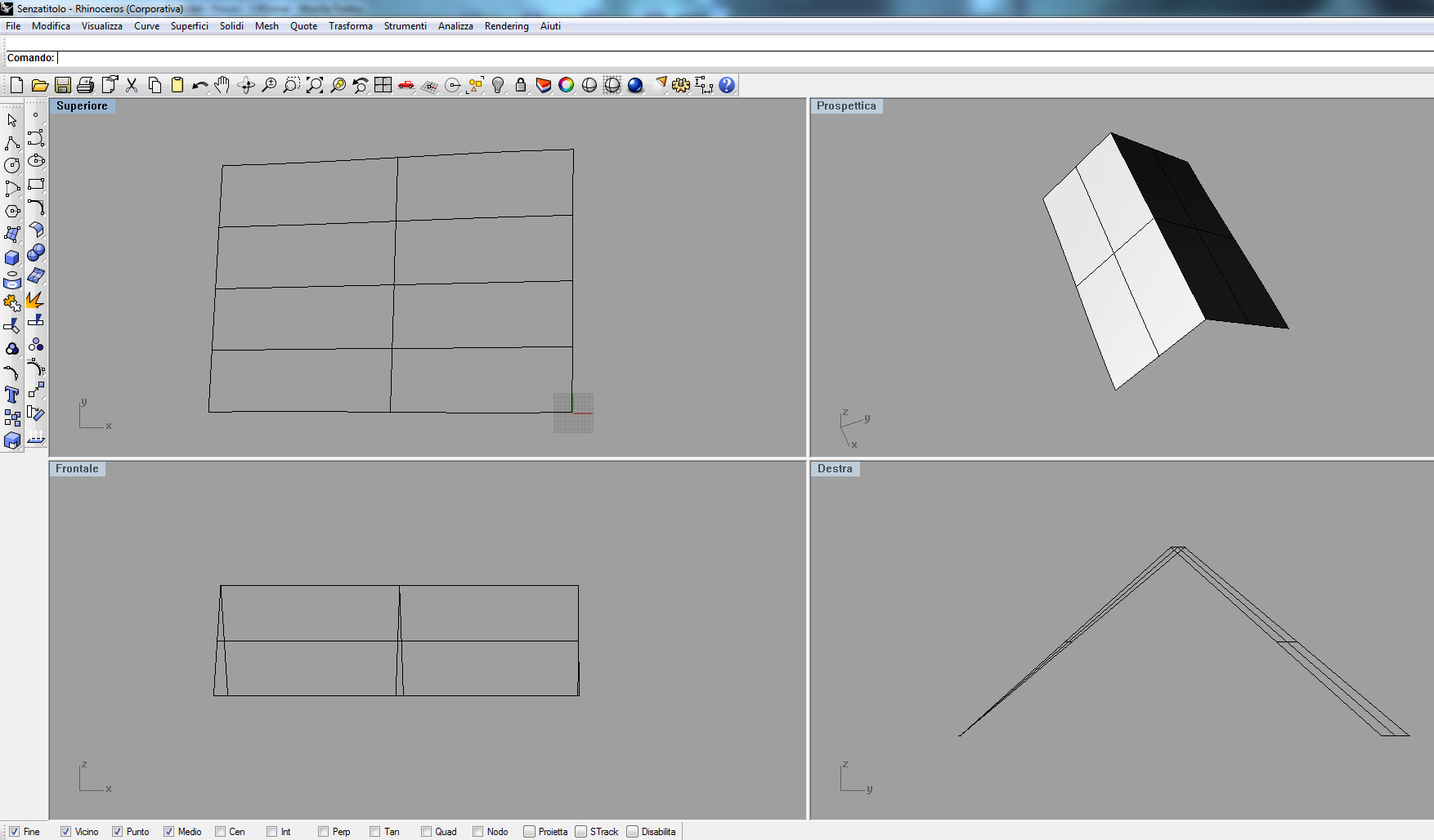
Task: Disable the Fine osnap checkbox
Action: tap(14, 832)
